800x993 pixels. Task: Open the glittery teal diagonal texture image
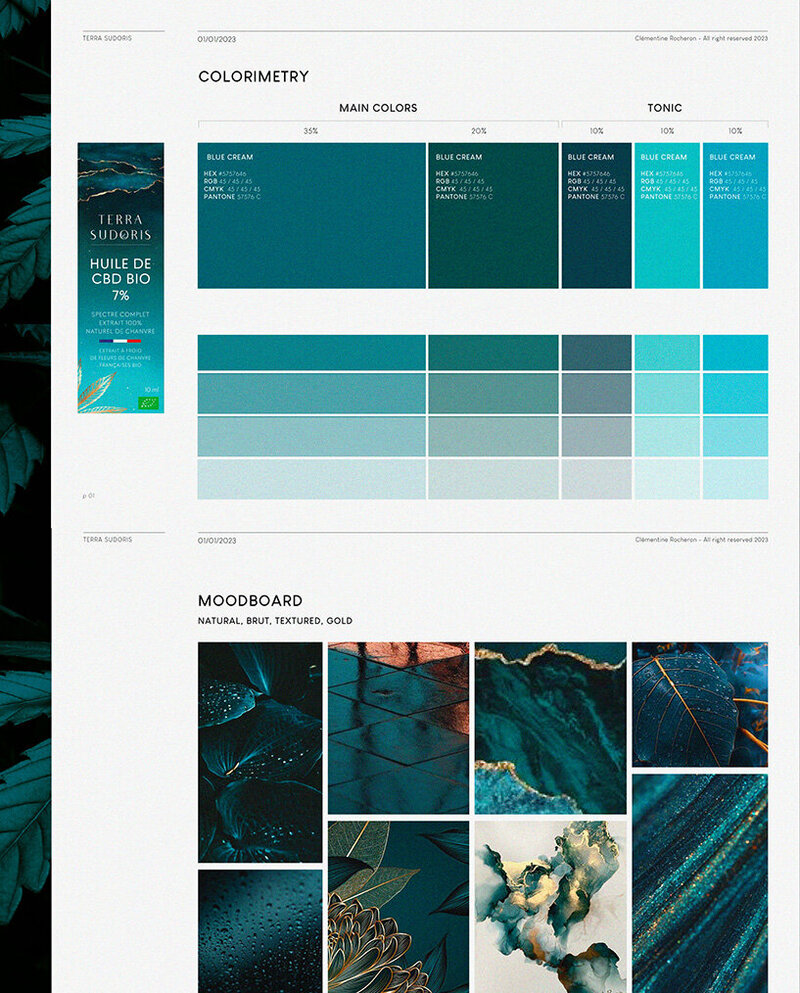(x=700, y=882)
